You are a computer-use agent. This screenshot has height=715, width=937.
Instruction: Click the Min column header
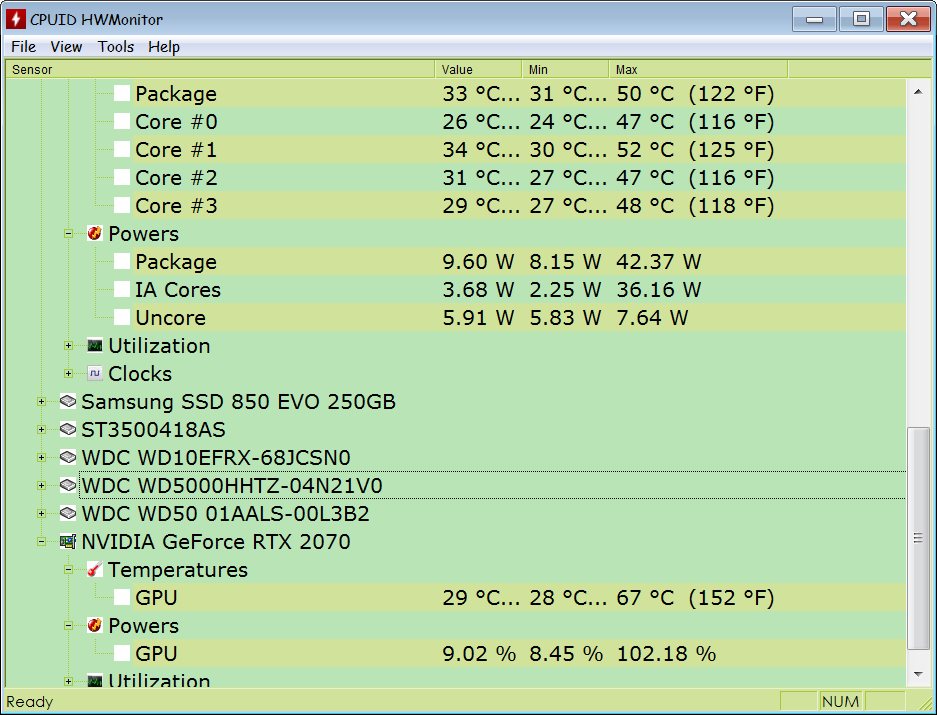point(565,69)
